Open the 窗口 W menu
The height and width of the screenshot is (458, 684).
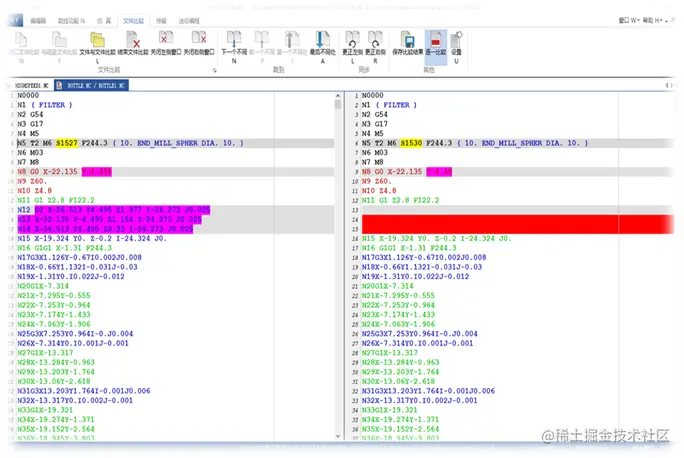pos(629,20)
